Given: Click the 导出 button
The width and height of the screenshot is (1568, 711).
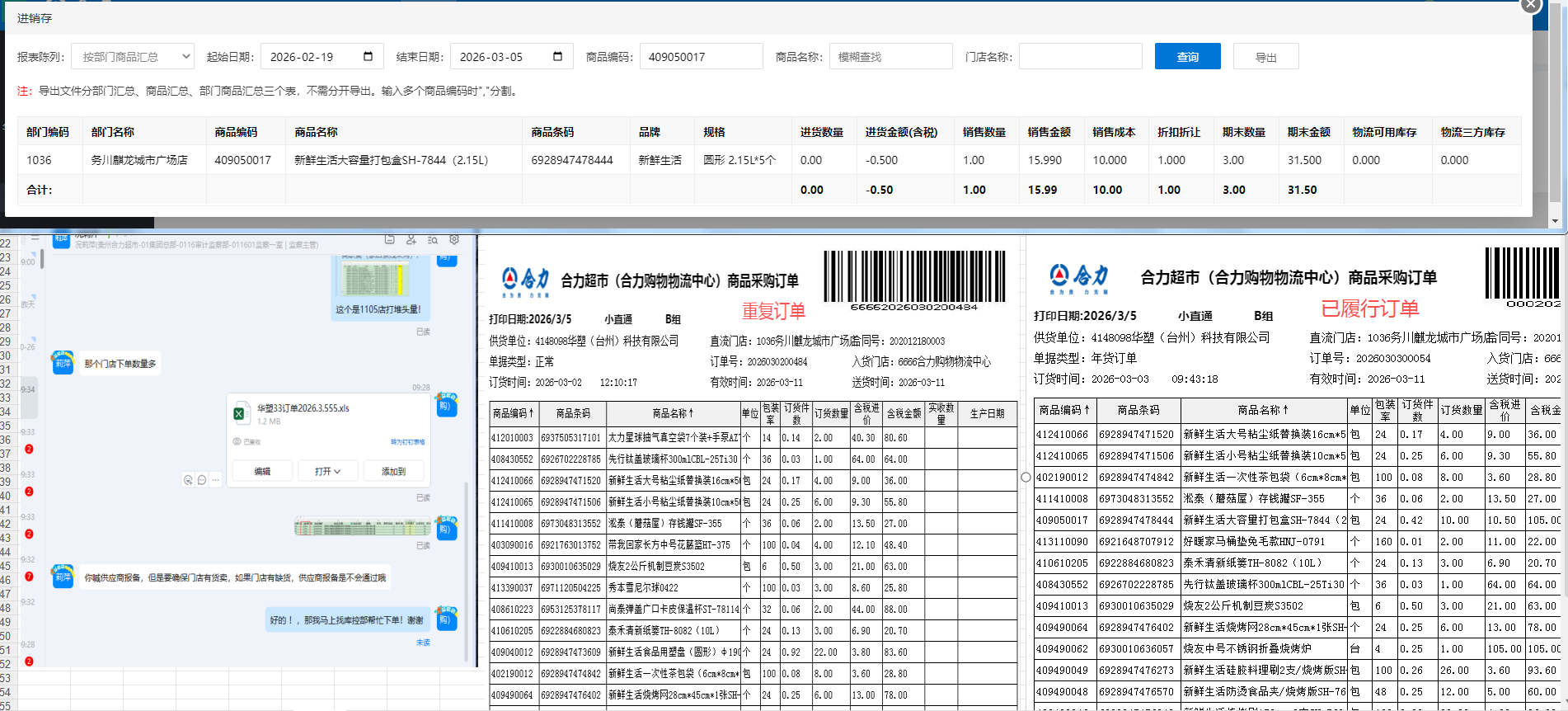Looking at the screenshot, I should (1265, 57).
